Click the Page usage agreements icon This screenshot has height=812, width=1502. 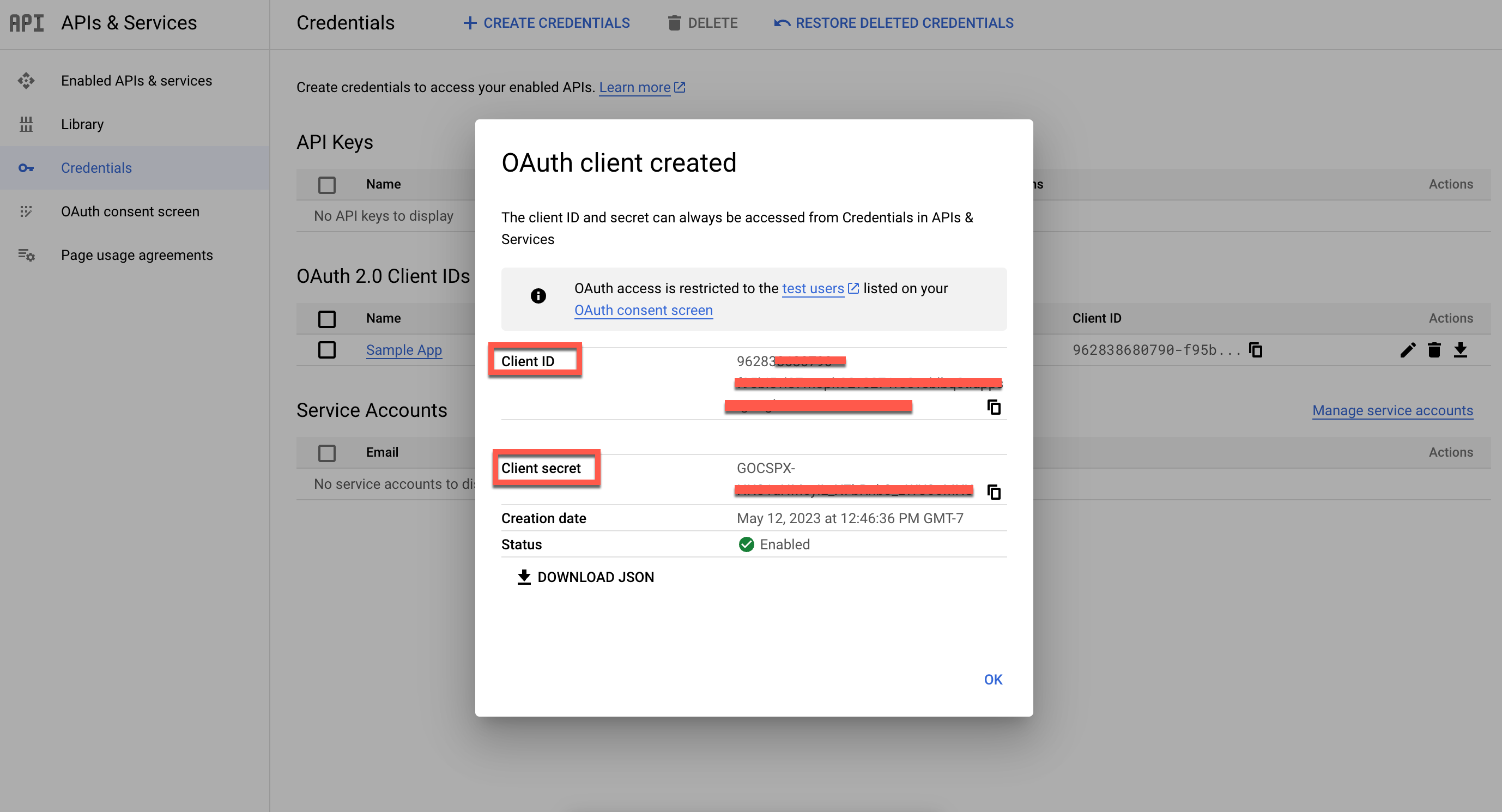pyautogui.click(x=26, y=255)
